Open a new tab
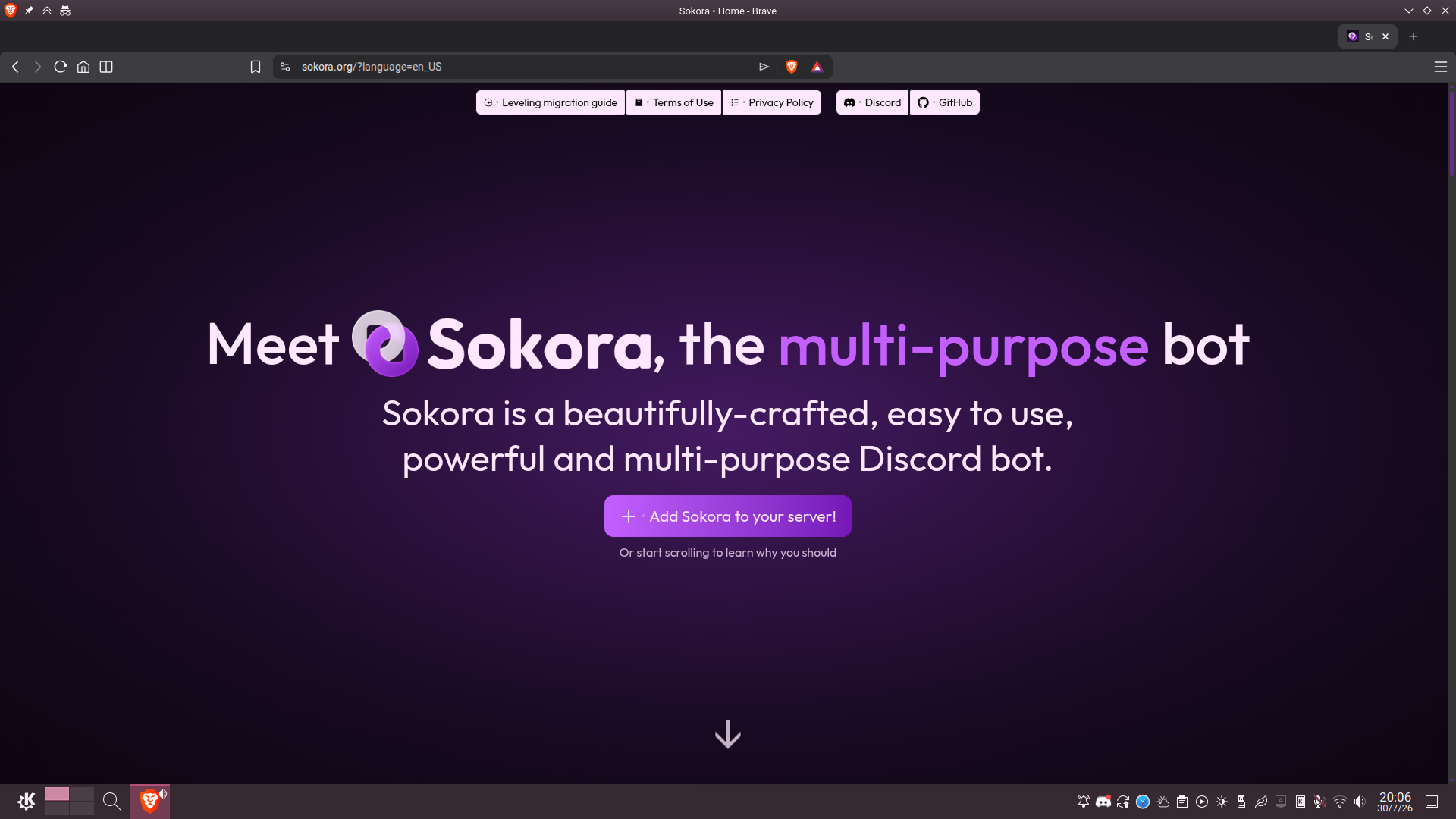 tap(1414, 36)
